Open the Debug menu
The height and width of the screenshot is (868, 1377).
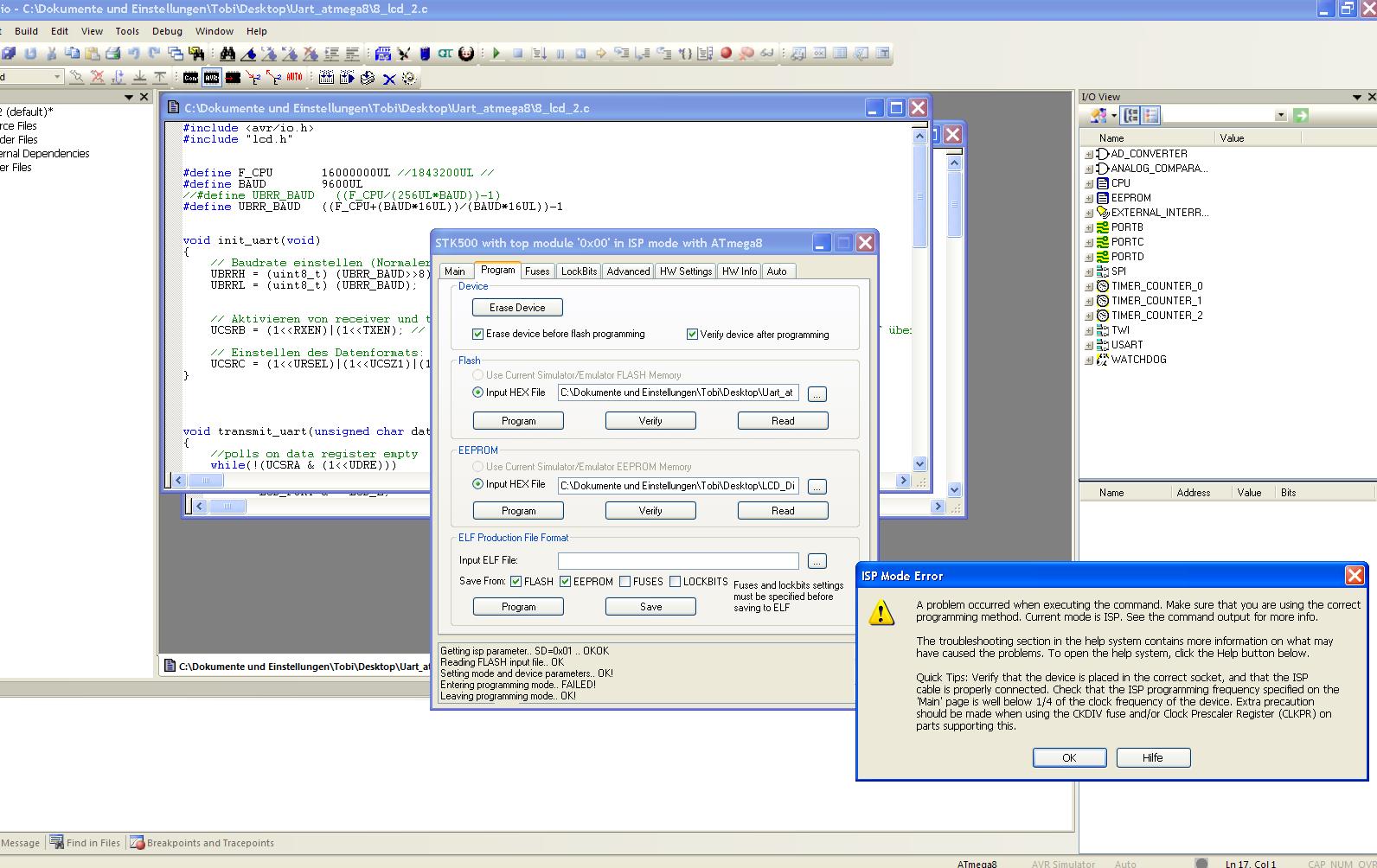(167, 31)
